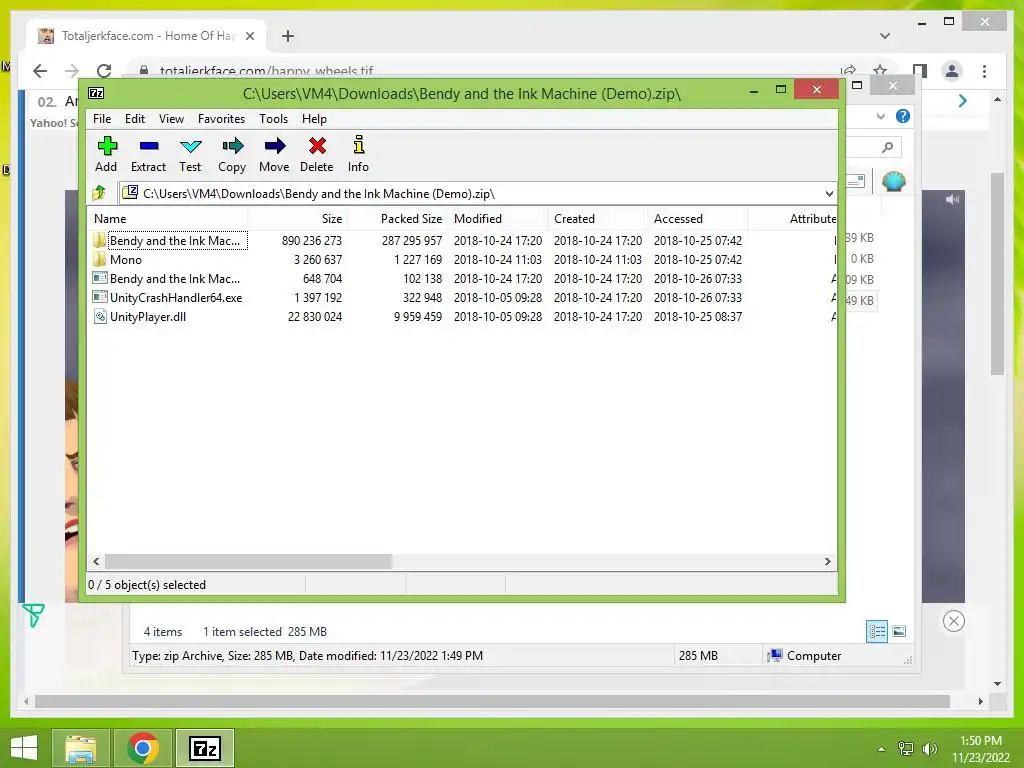Open volume control in system tray

coord(929,749)
